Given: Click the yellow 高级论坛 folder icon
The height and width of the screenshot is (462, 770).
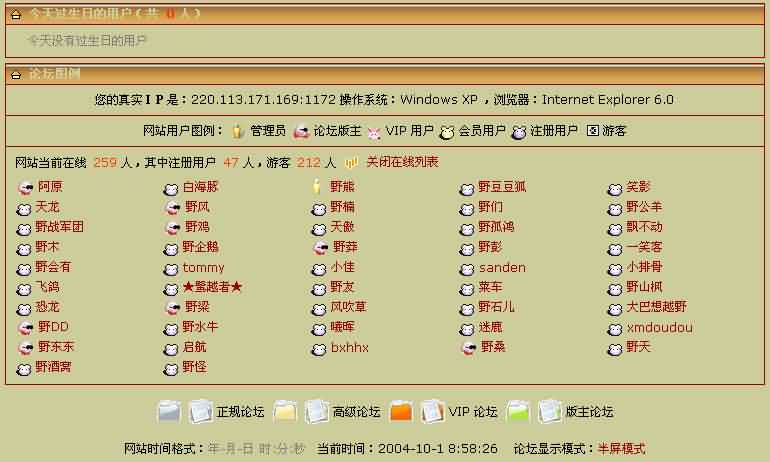Looking at the screenshot, I should pyautogui.click(x=286, y=411).
